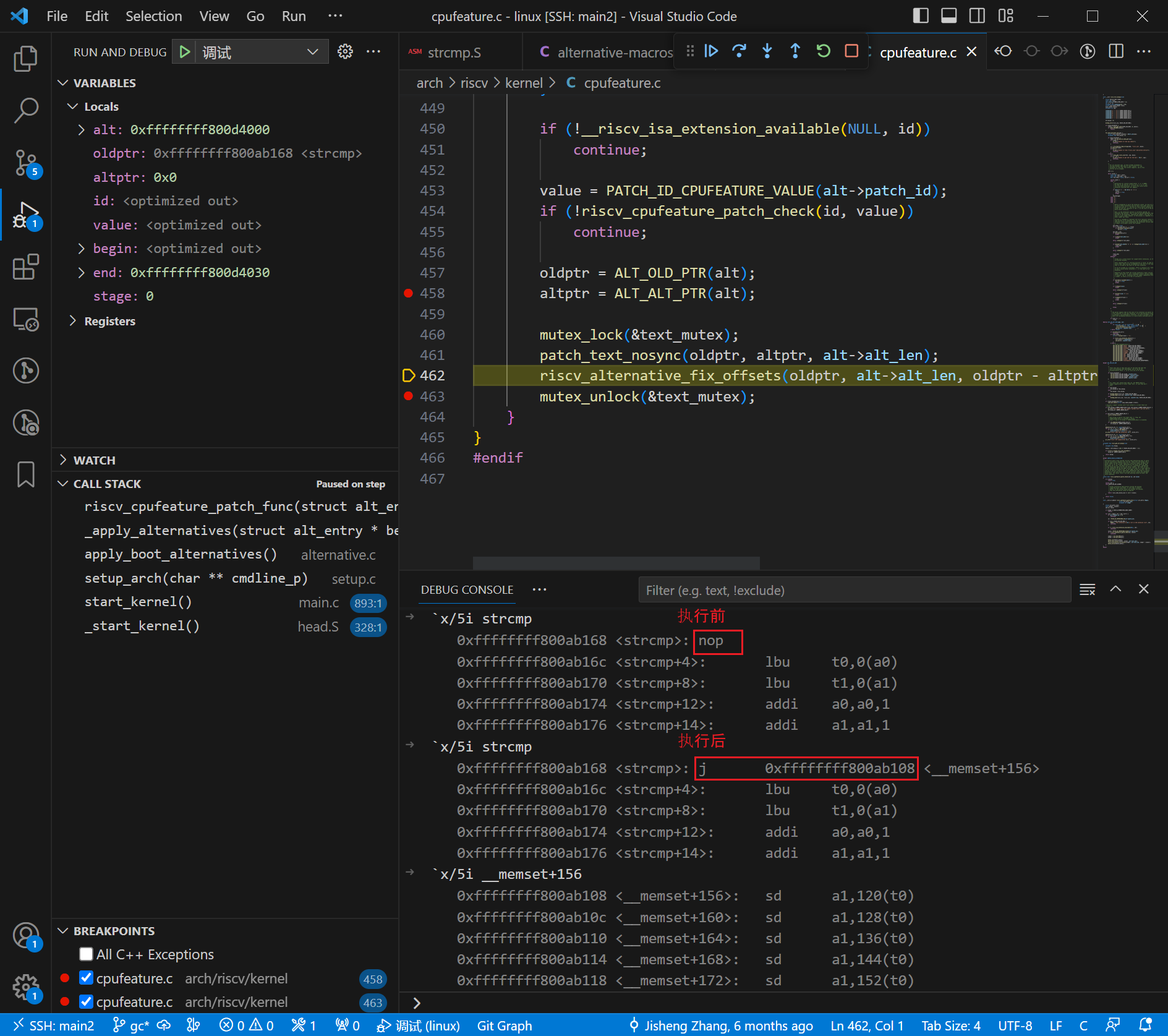Click Git Graph in status bar

tap(504, 1025)
